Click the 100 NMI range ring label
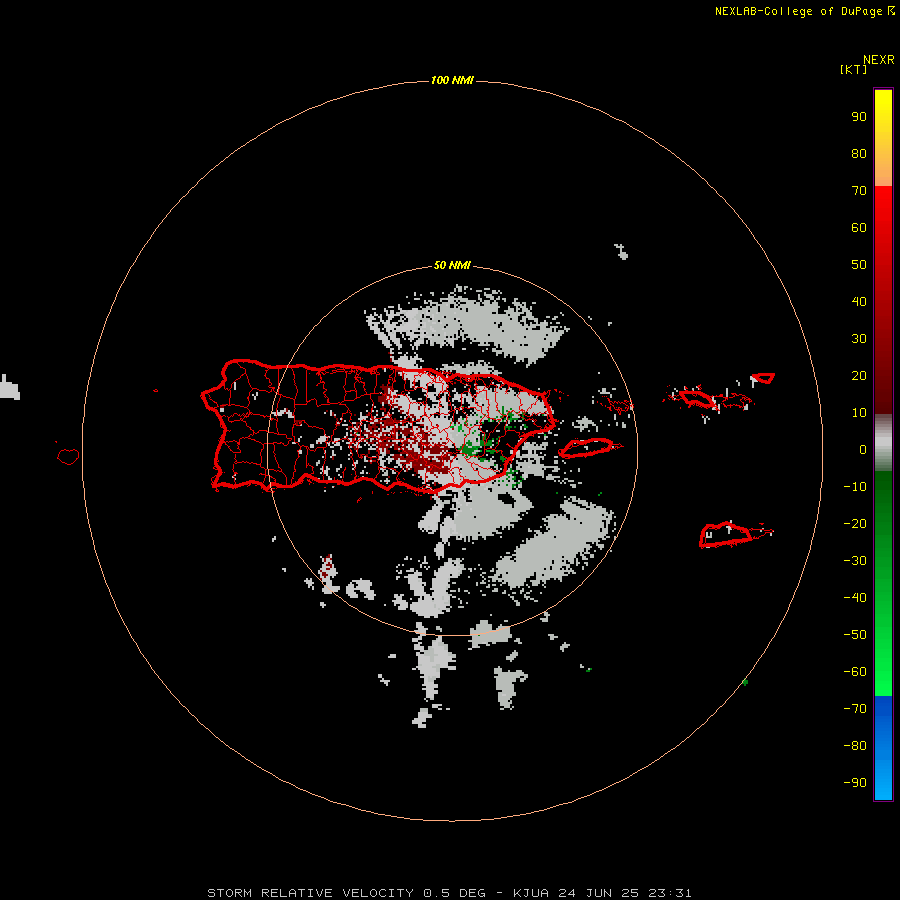The height and width of the screenshot is (900, 900). [x=452, y=80]
